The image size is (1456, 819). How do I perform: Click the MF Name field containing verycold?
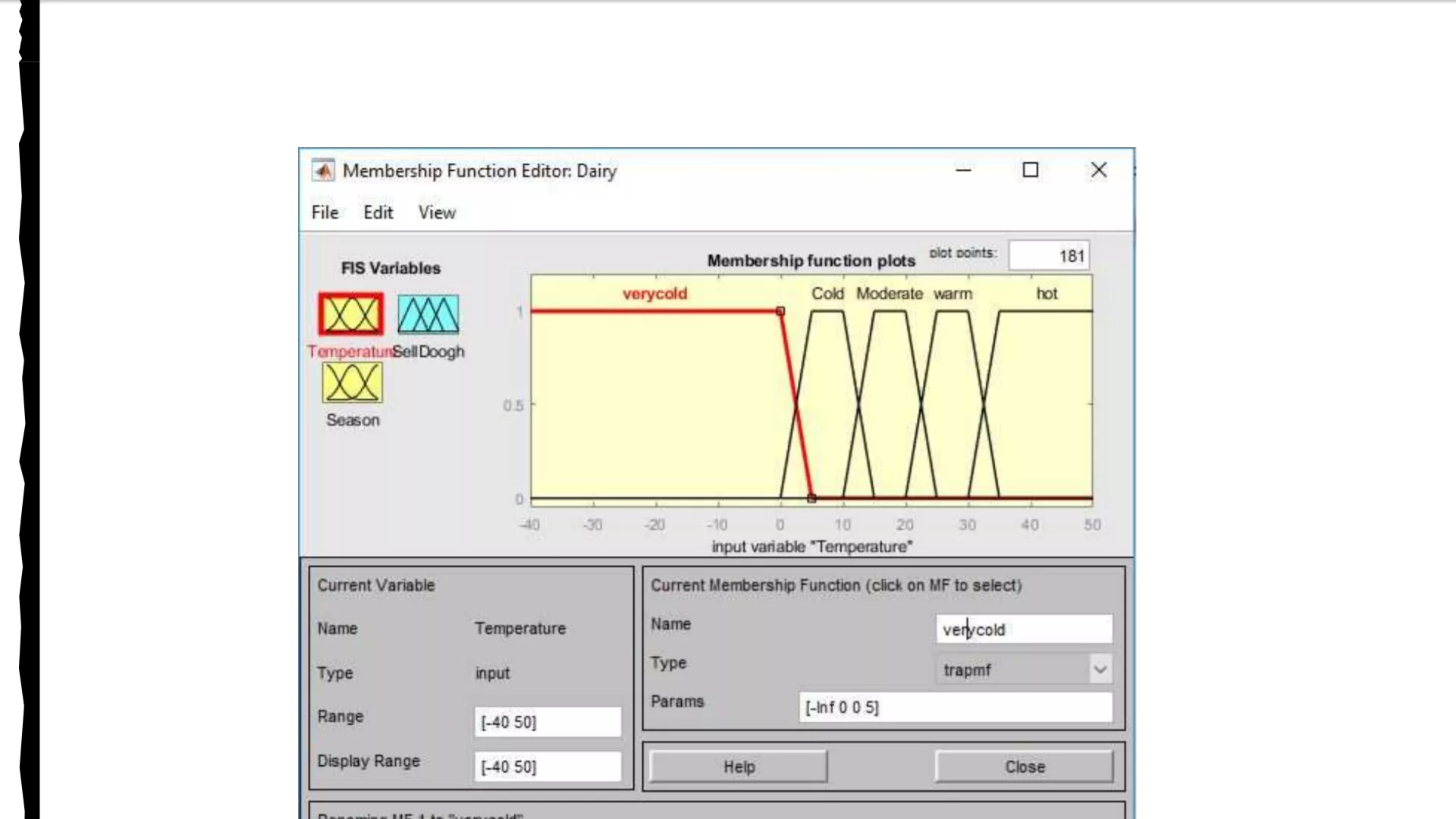tap(1024, 629)
